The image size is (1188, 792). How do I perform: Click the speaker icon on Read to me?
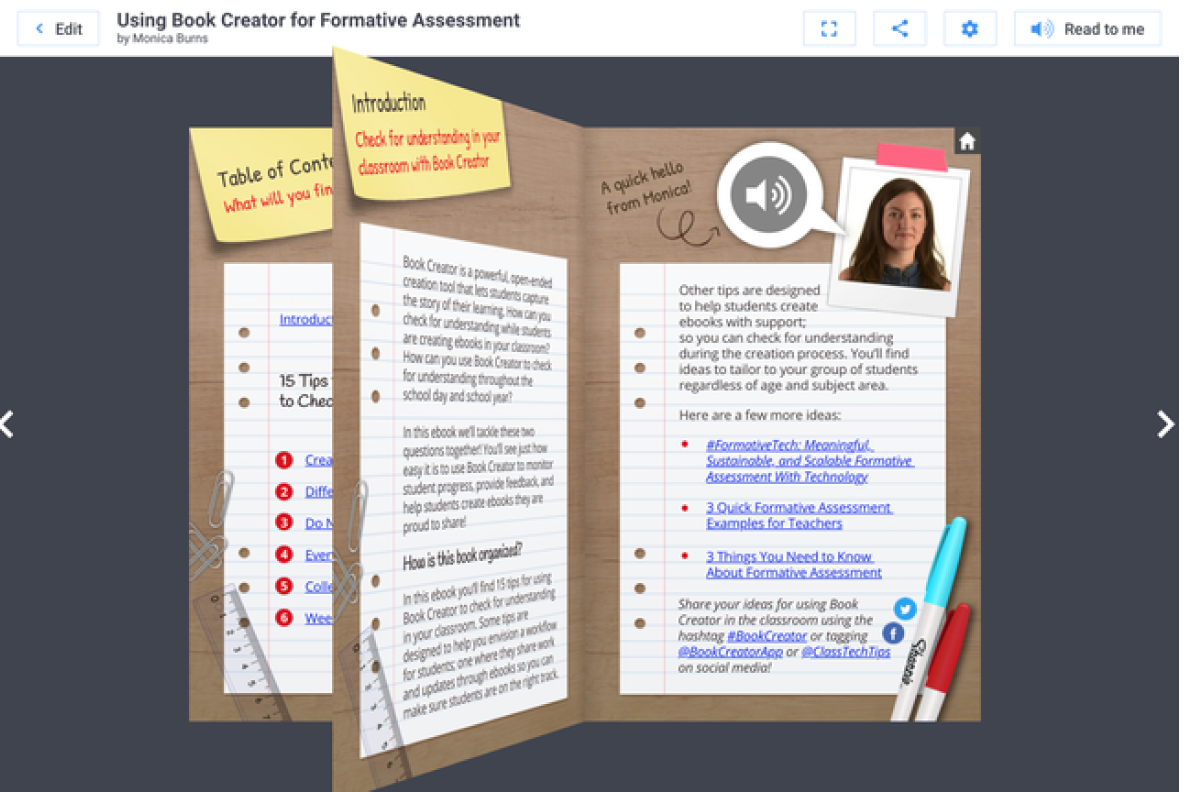(1042, 28)
